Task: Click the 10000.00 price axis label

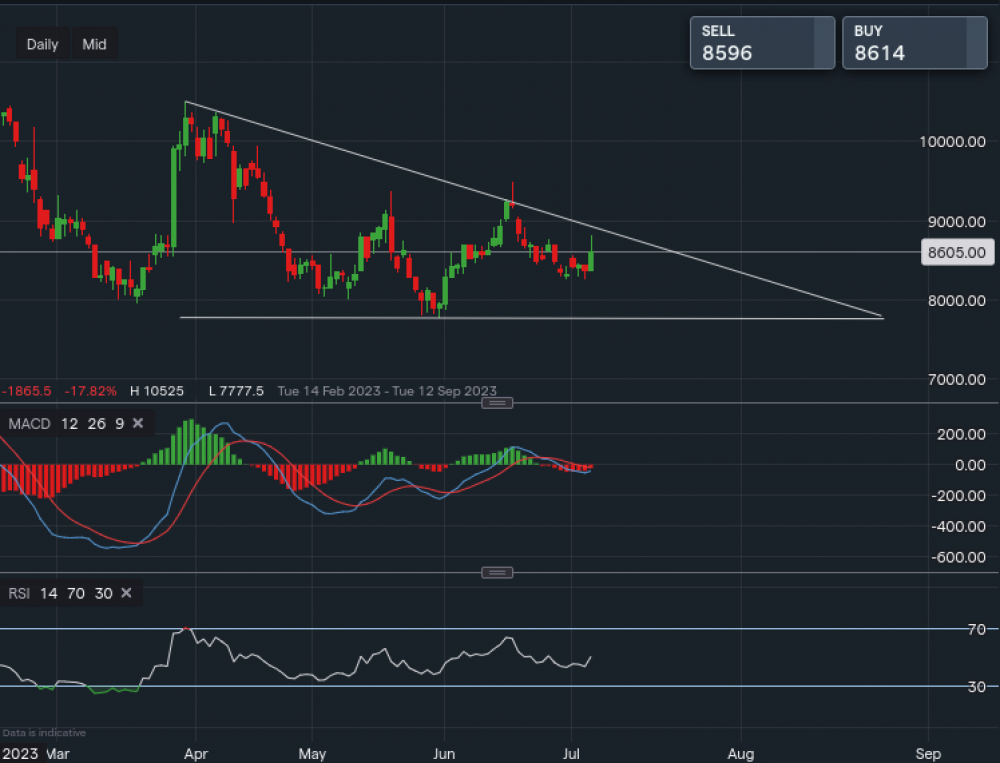Action: pyautogui.click(x=953, y=142)
